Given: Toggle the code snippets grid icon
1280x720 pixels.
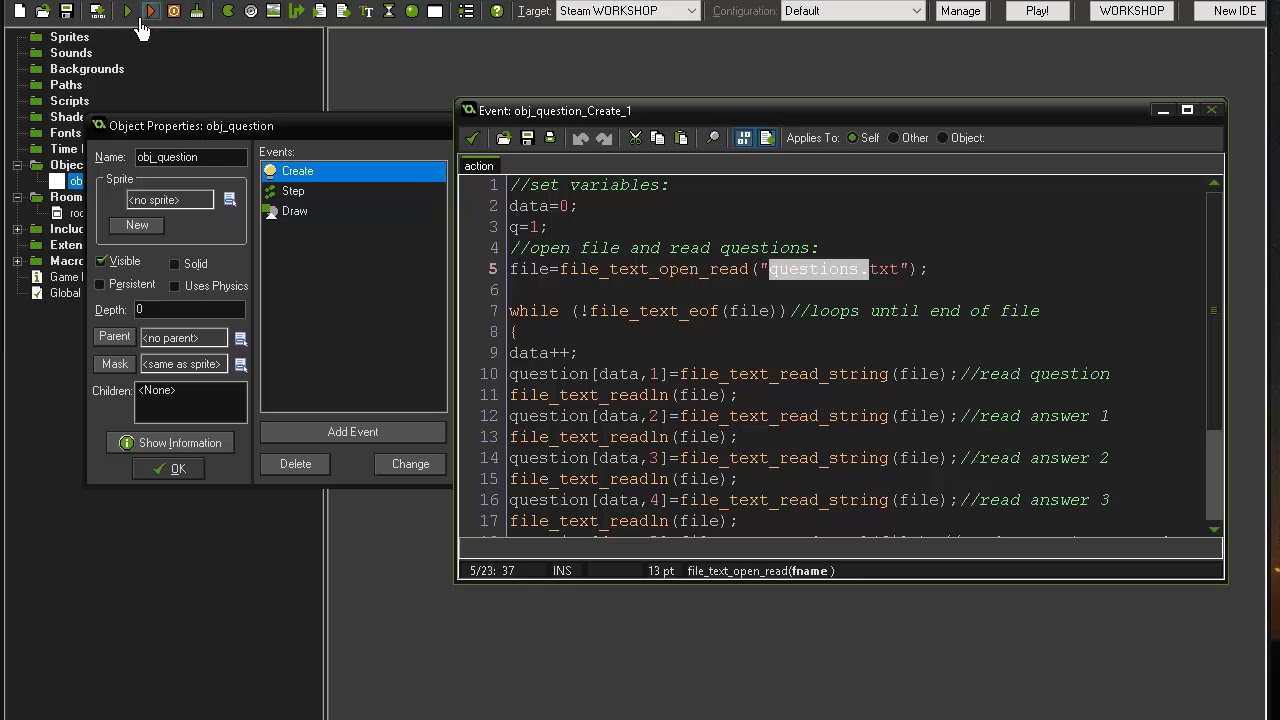Looking at the screenshot, I should point(744,138).
